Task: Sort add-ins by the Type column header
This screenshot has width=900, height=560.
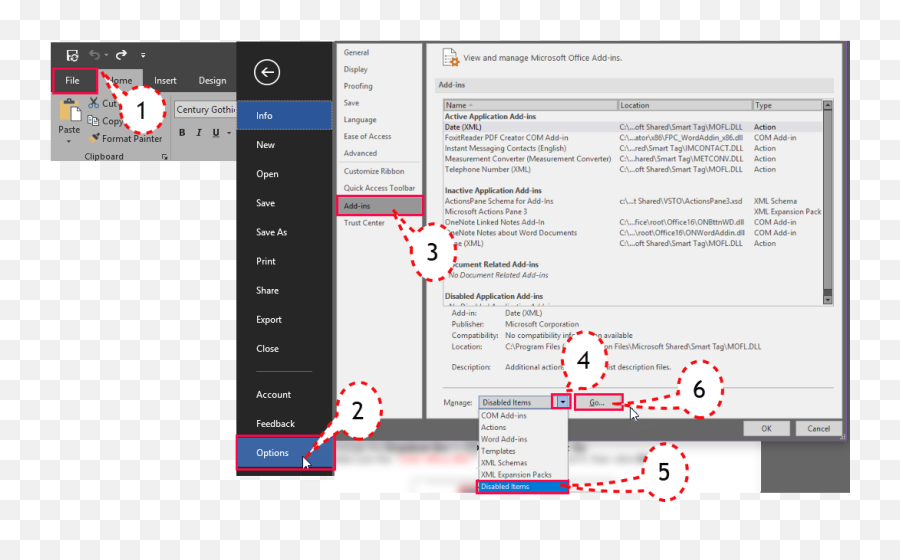Action: pos(787,105)
